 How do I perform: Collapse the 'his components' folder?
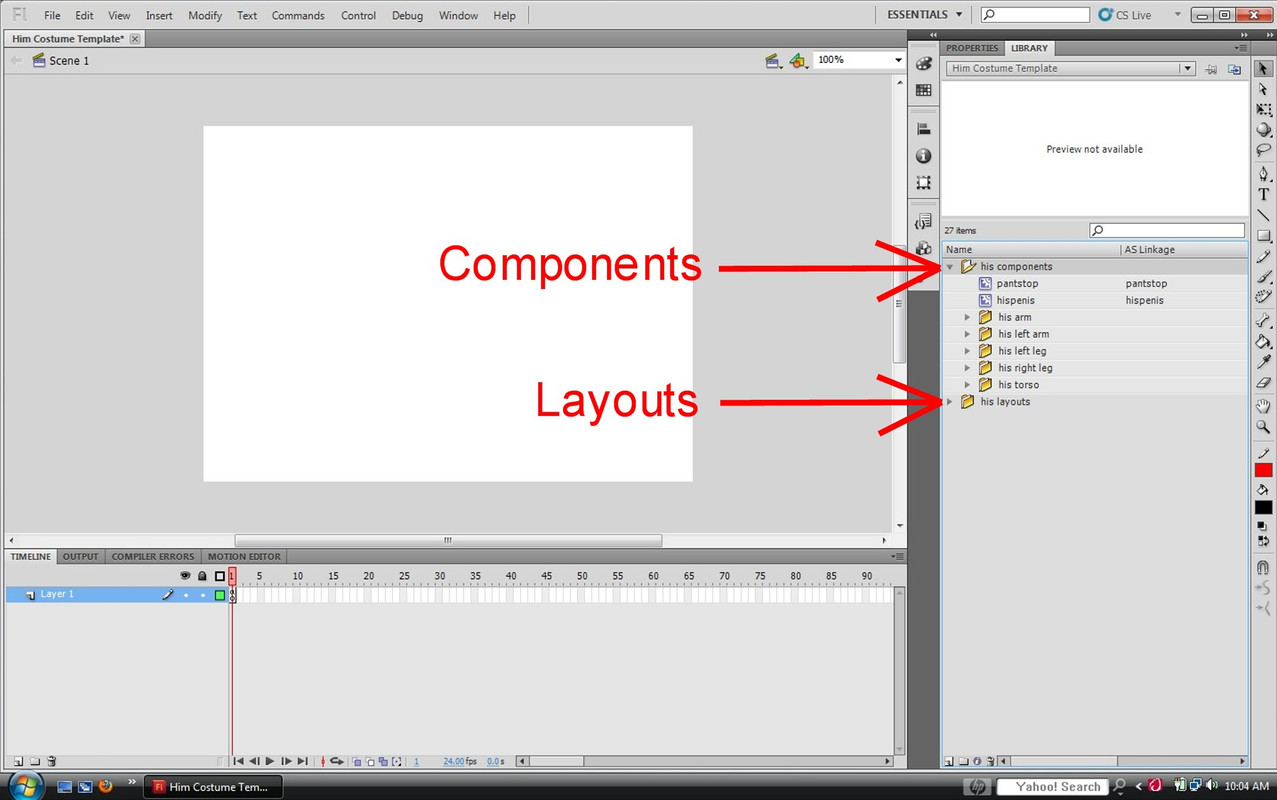tap(949, 267)
